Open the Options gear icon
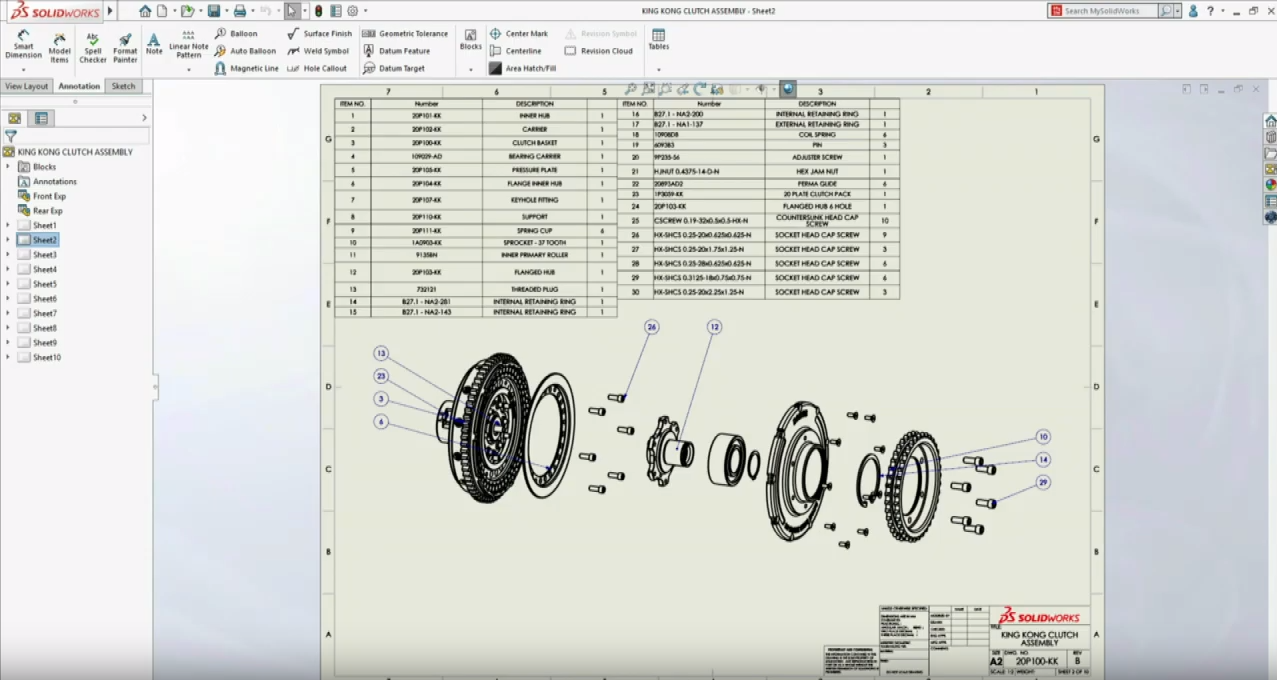Image resolution: width=1277 pixels, height=680 pixels. (352, 11)
